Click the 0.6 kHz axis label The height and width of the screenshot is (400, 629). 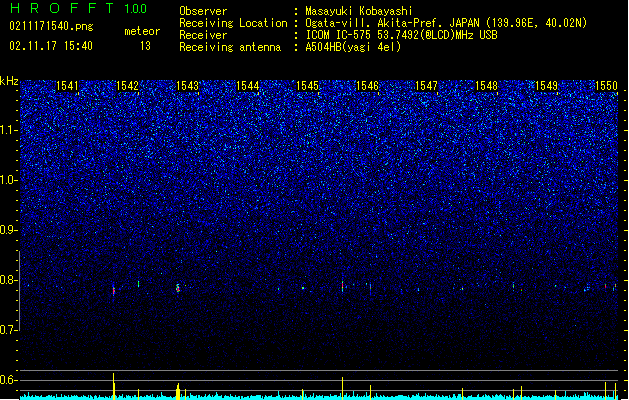coord(8,380)
